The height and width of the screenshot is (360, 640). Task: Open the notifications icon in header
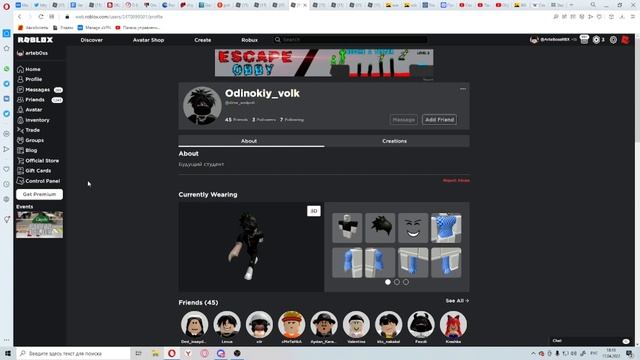[x=584, y=40]
